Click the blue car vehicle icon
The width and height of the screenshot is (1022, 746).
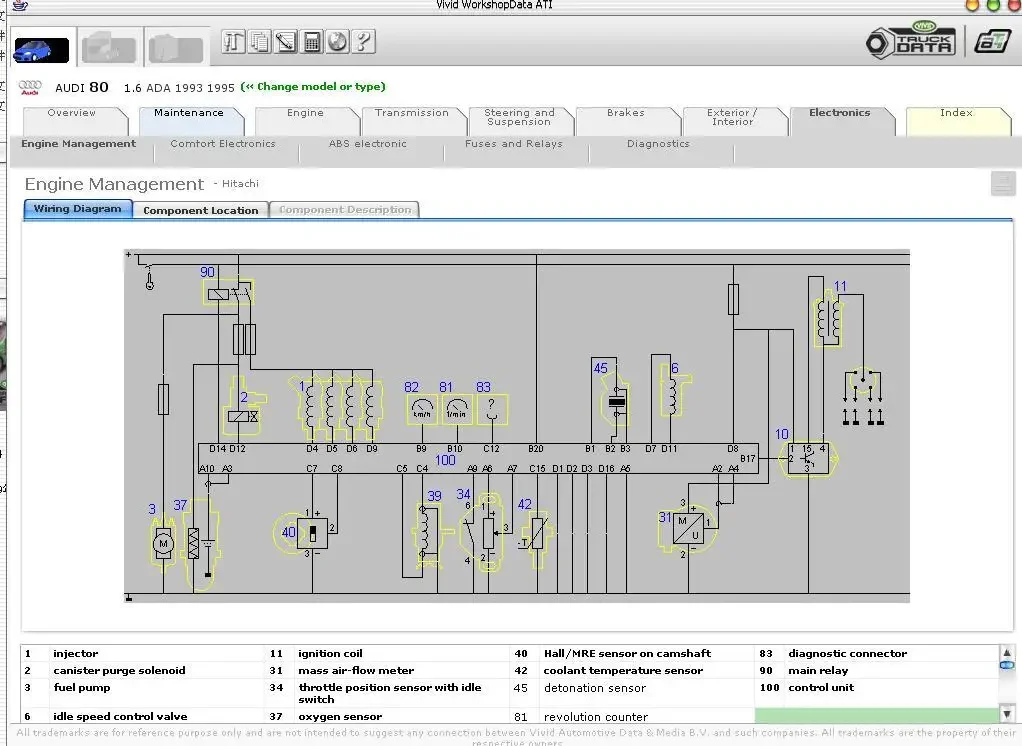[x=42, y=50]
